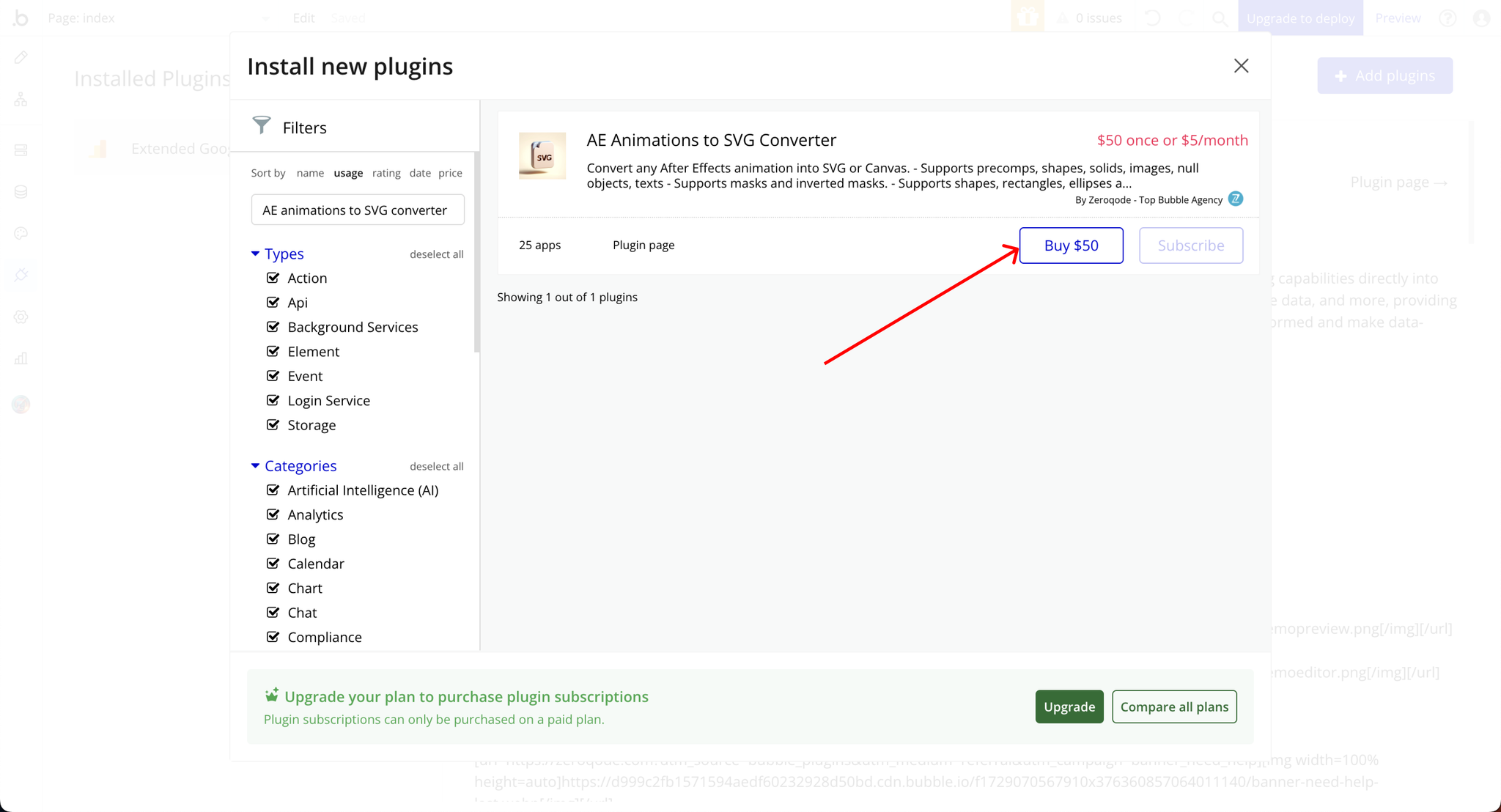Uncheck the Element type checkbox
1501x812 pixels.
point(273,351)
